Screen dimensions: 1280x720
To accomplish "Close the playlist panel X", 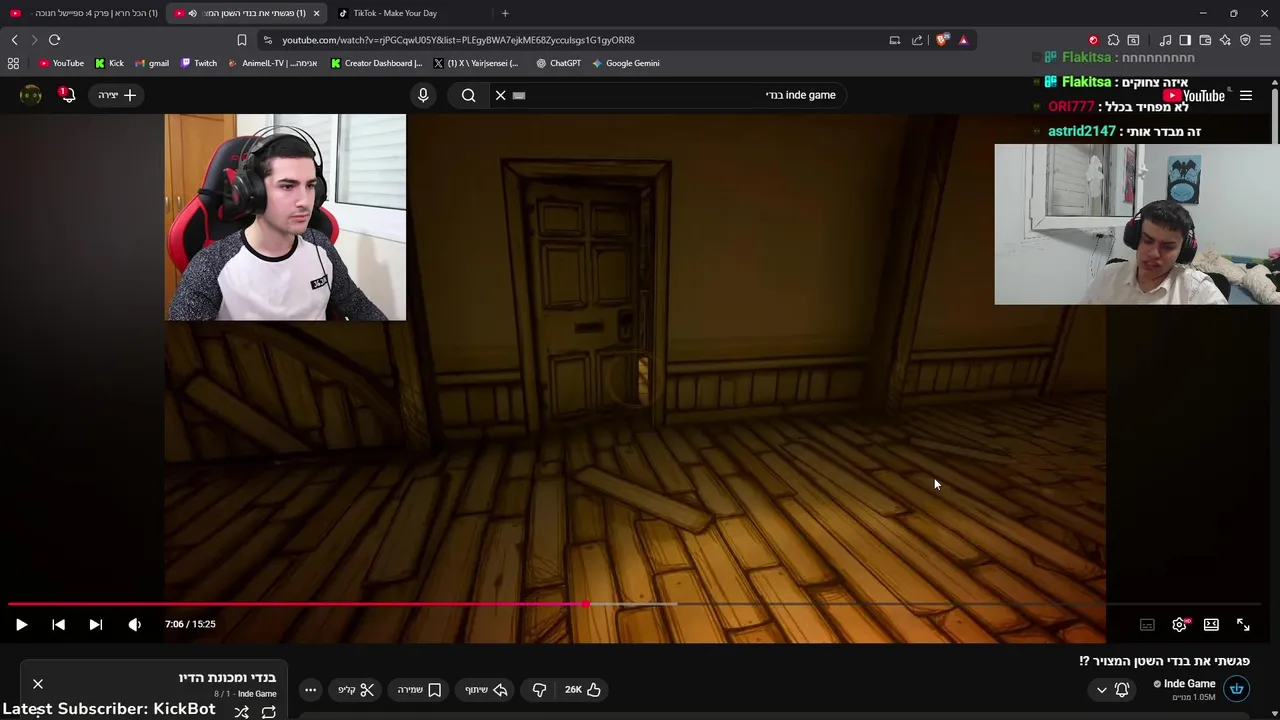I will point(38,684).
